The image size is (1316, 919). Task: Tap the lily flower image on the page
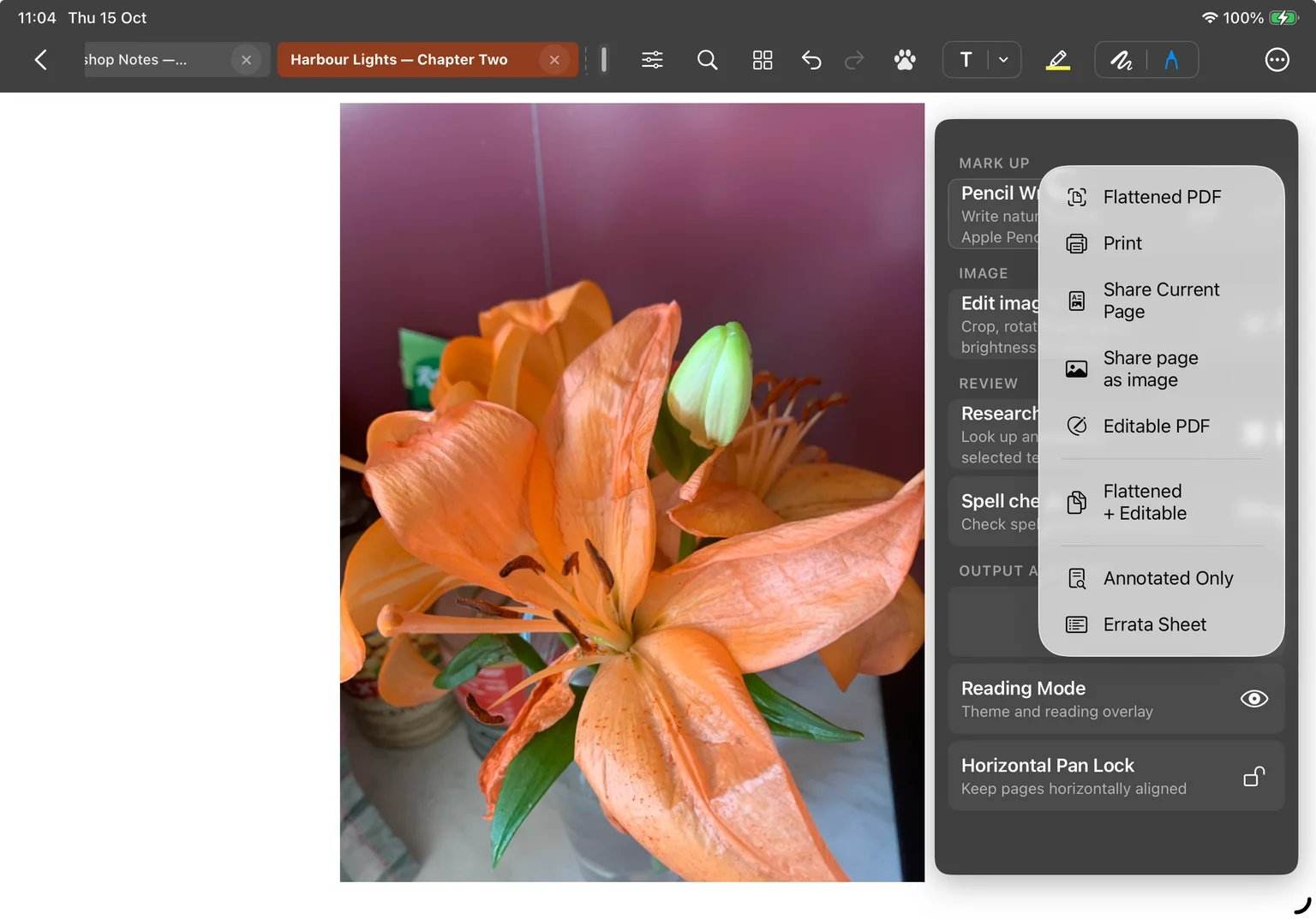click(x=632, y=492)
